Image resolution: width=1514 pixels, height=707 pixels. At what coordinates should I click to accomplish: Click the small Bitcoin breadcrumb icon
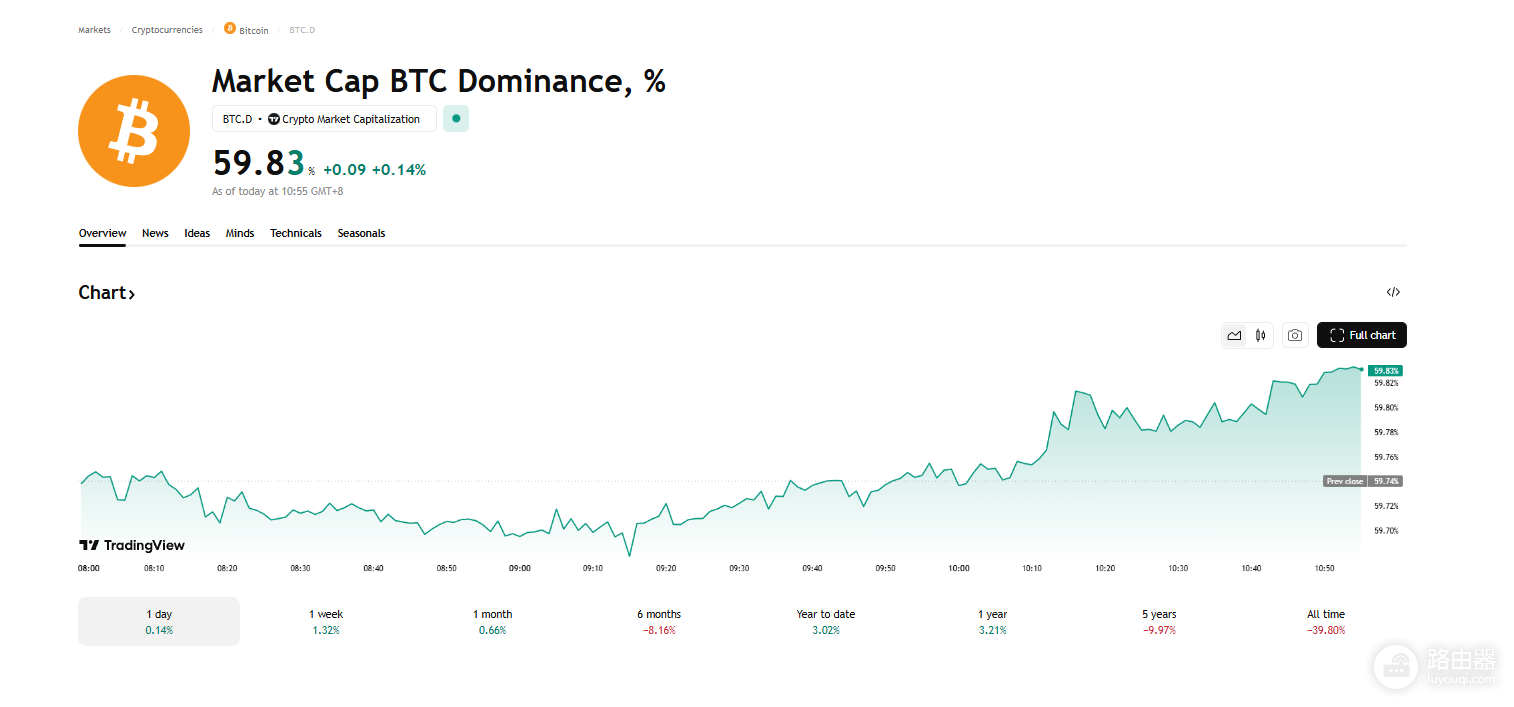click(230, 29)
